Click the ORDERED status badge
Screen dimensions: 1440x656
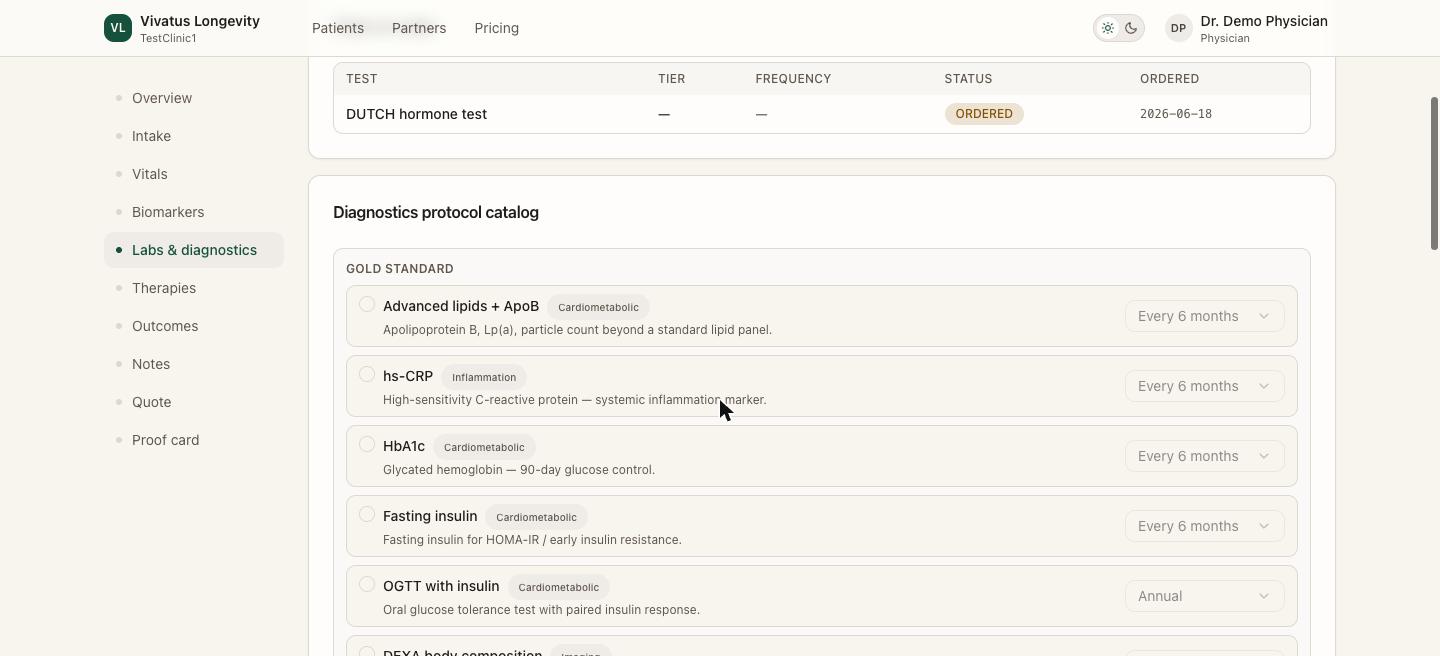pyautogui.click(x=984, y=114)
